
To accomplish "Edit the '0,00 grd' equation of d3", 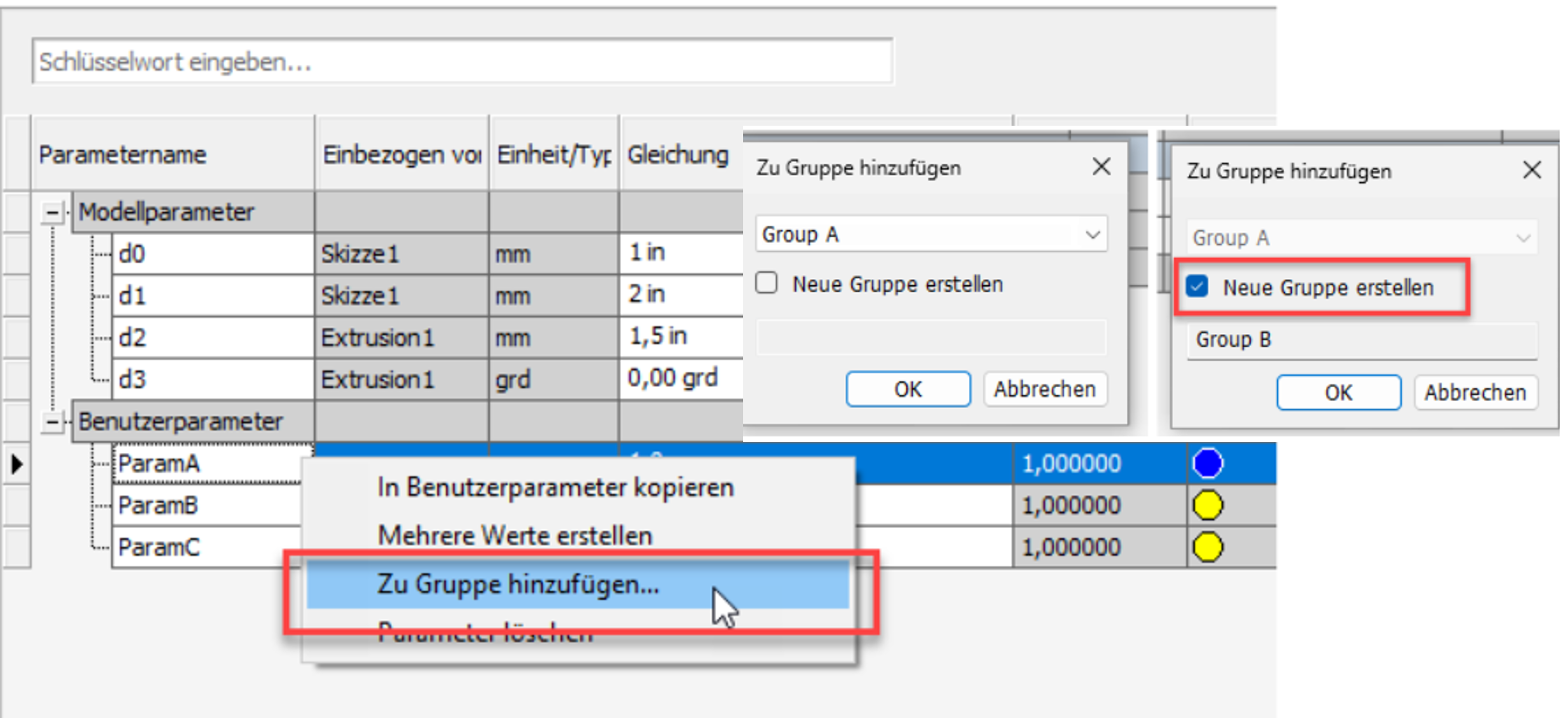I will [681, 378].
